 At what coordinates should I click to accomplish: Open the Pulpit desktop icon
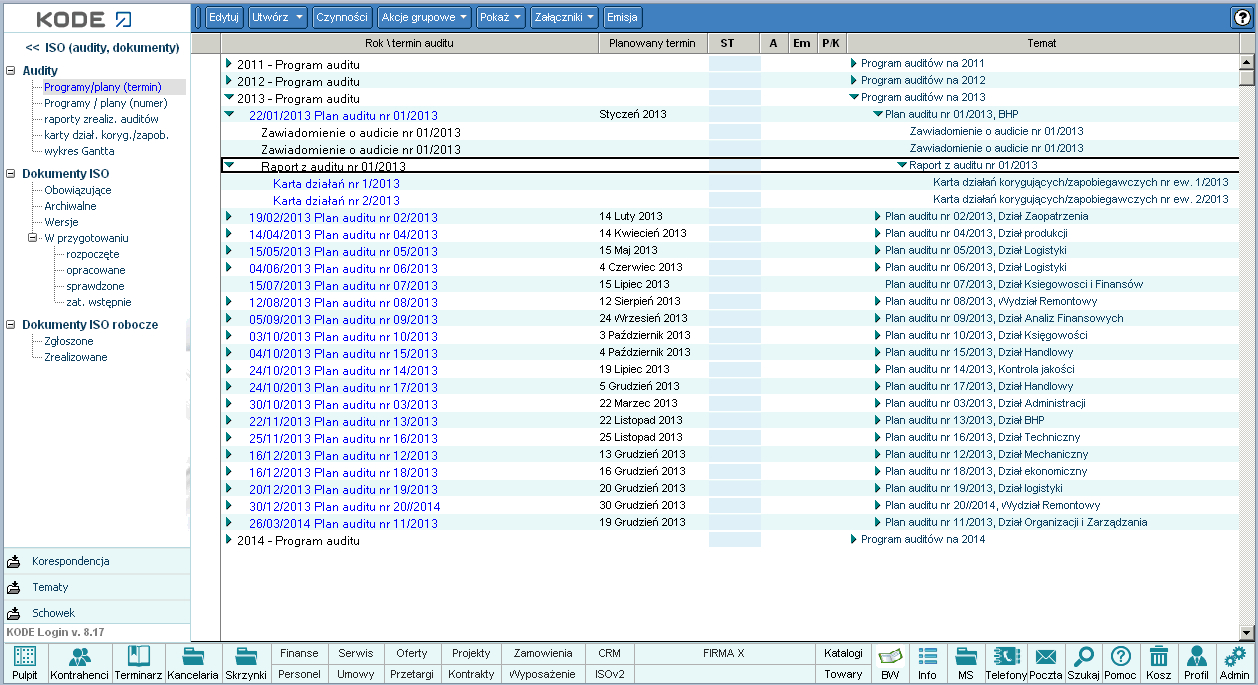click(x=25, y=663)
